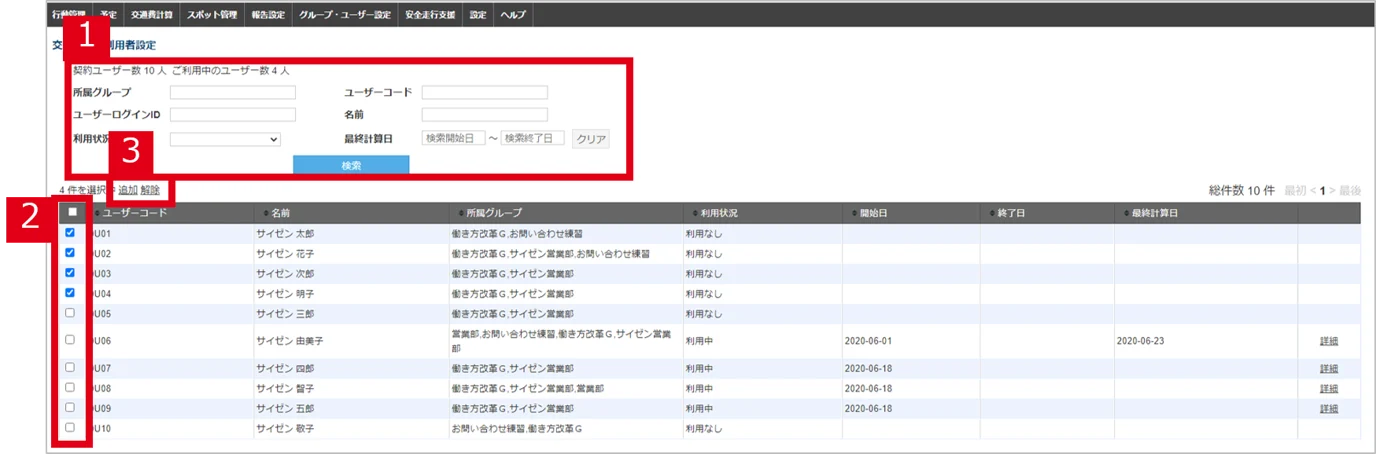Check the checkbox for サイゼン 四郎
This screenshot has width=1376, height=454.
tap(70, 367)
